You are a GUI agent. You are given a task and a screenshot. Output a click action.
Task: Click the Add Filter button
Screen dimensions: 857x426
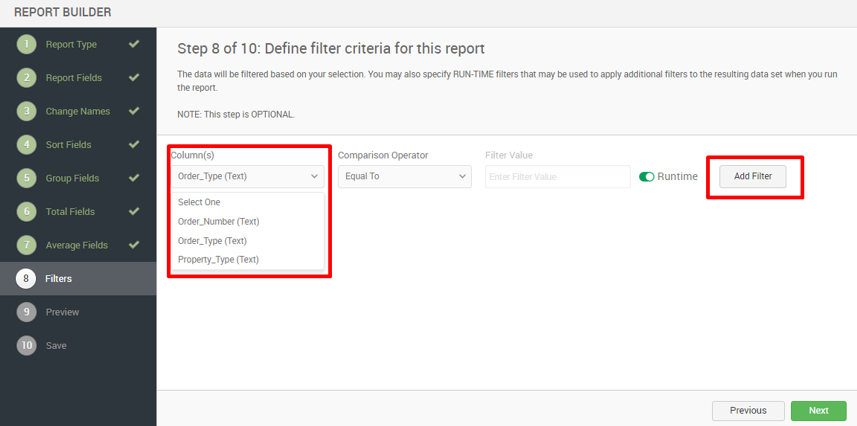[x=753, y=177]
